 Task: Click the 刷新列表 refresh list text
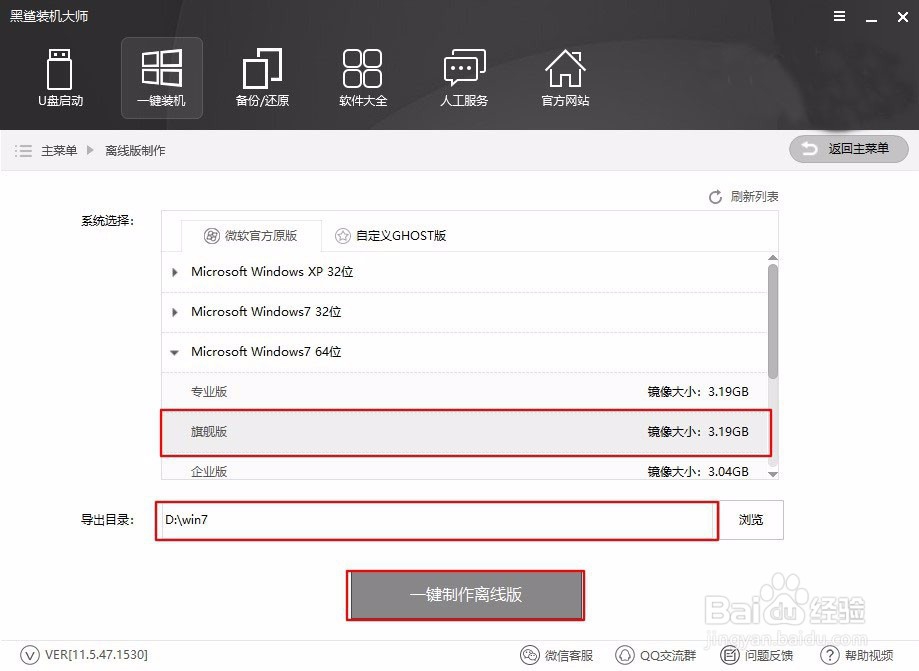[x=754, y=196]
